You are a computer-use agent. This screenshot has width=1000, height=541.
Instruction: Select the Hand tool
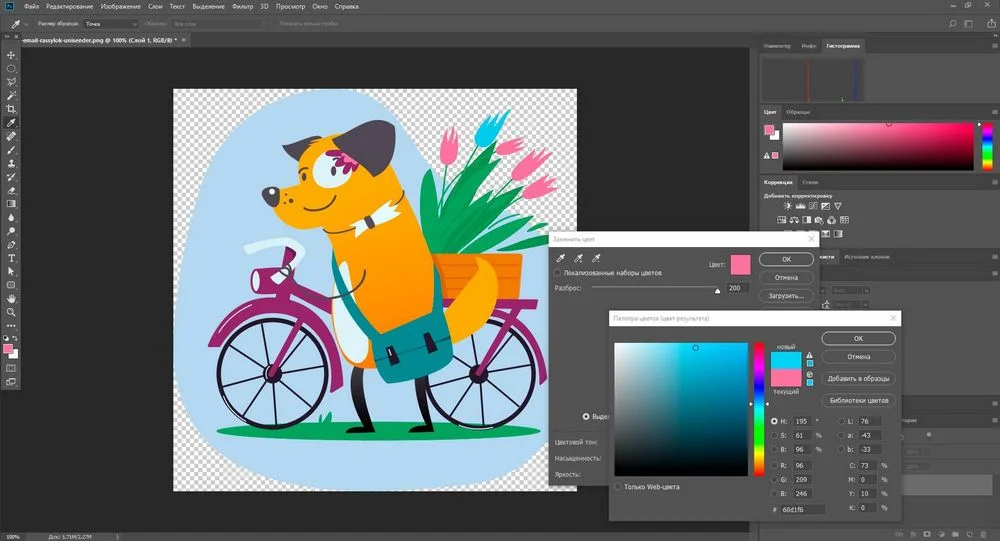pyautogui.click(x=11, y=298)
